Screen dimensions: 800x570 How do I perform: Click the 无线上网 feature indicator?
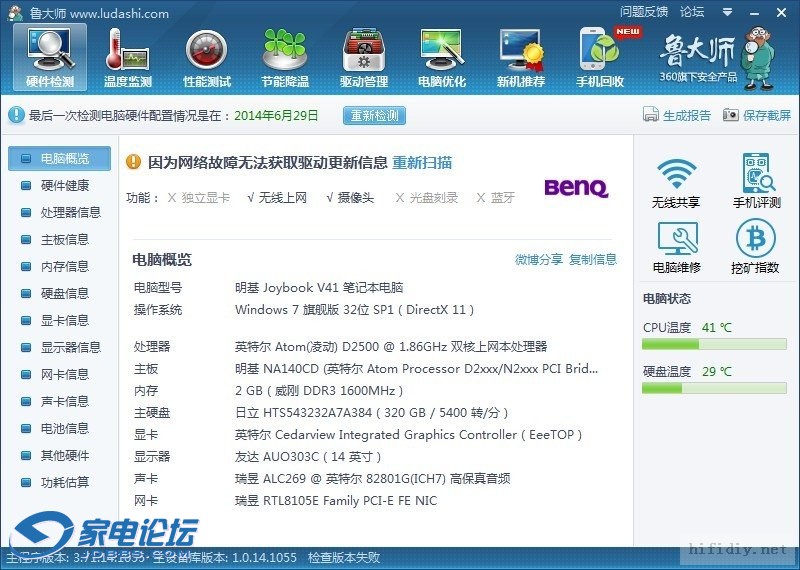[277, 197]
